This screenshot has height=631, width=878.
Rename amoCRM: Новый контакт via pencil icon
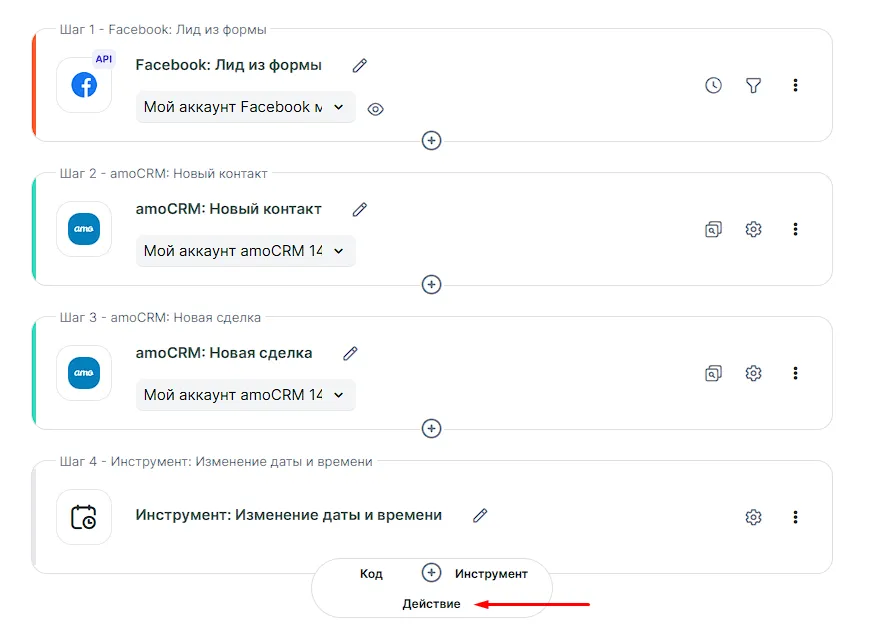[x=360, y=209]
